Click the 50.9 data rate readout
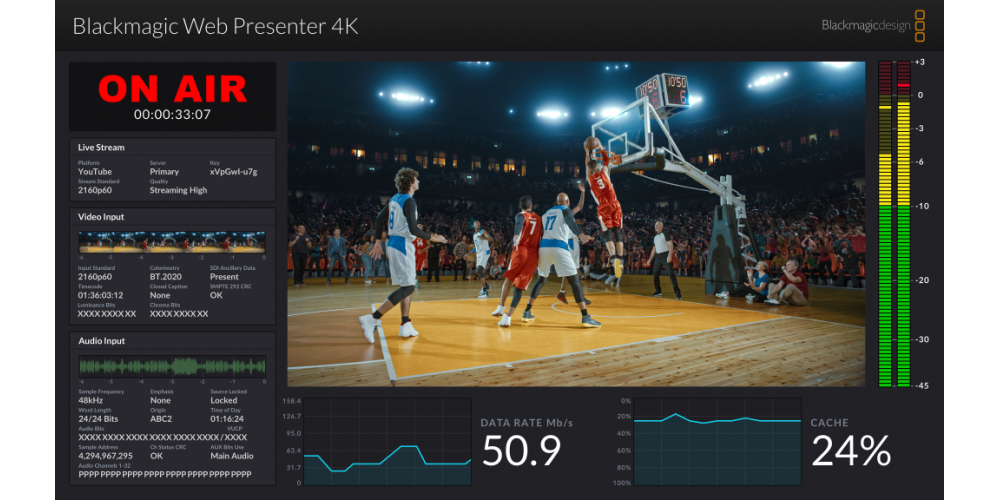 click(x=522, y=450)
